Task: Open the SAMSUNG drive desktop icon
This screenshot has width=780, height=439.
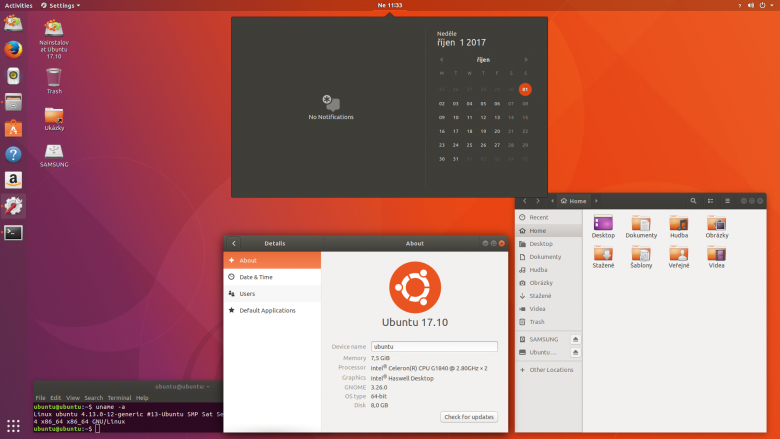Action: [x=54, y=156]
